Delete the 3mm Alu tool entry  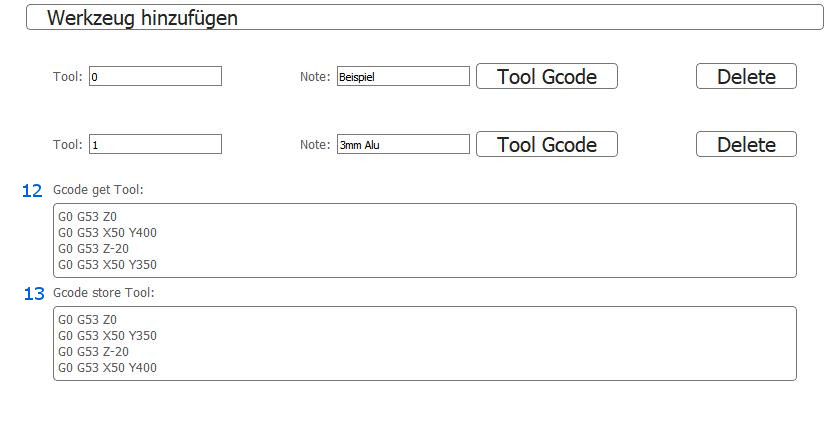point(746,144)
